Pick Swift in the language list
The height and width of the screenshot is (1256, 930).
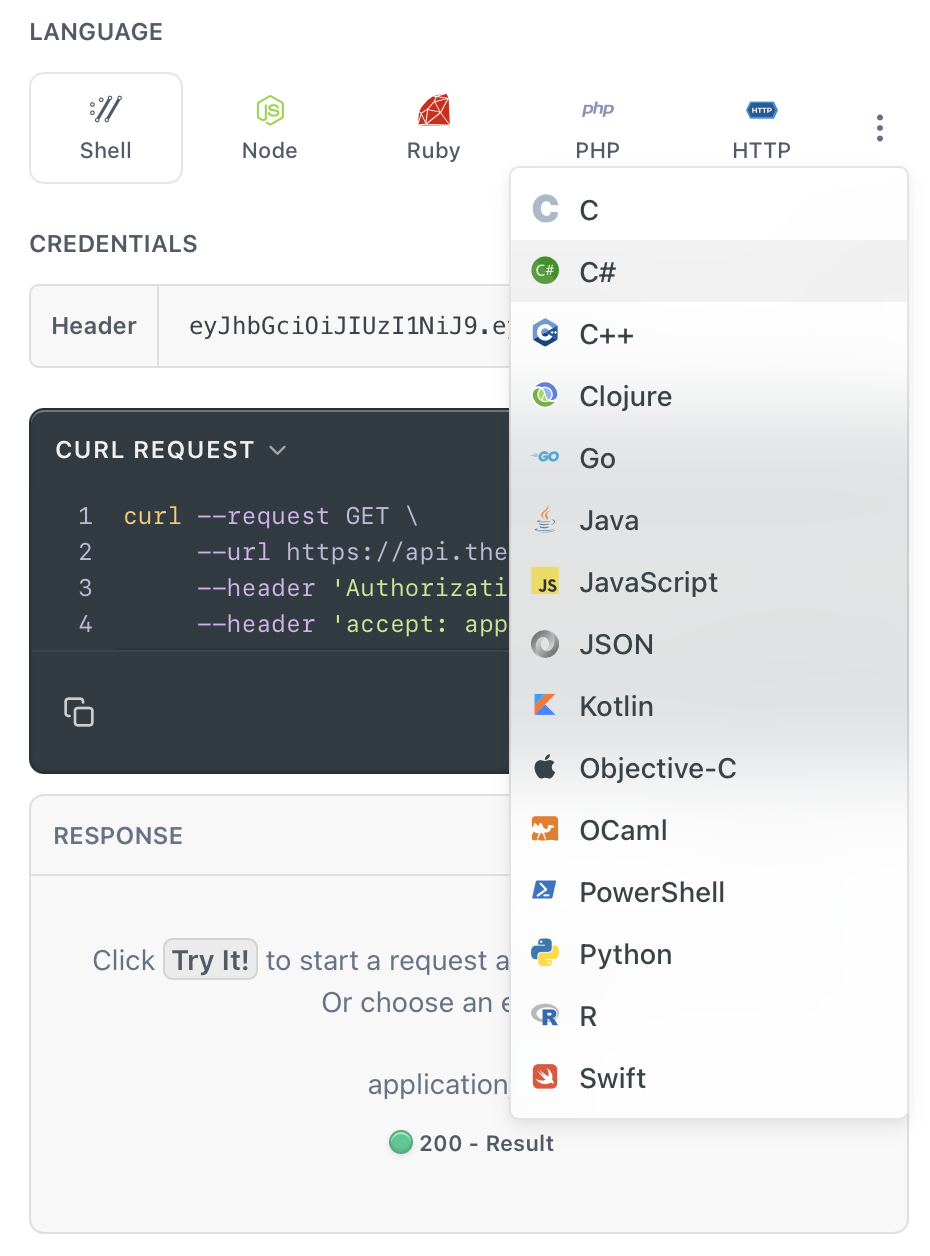(709, 1077)
